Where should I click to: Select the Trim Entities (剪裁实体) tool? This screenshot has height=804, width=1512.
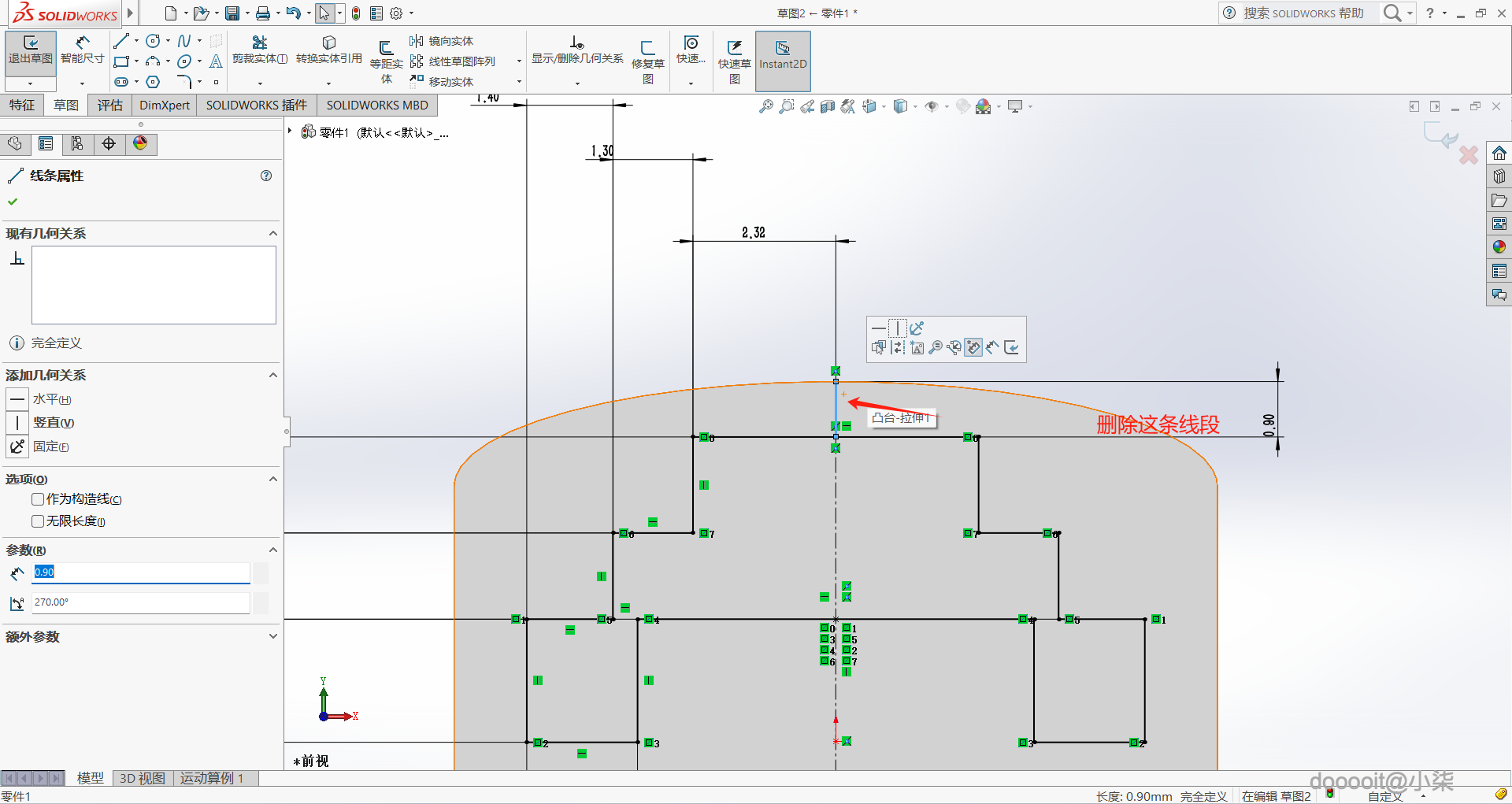pos(259,49)
